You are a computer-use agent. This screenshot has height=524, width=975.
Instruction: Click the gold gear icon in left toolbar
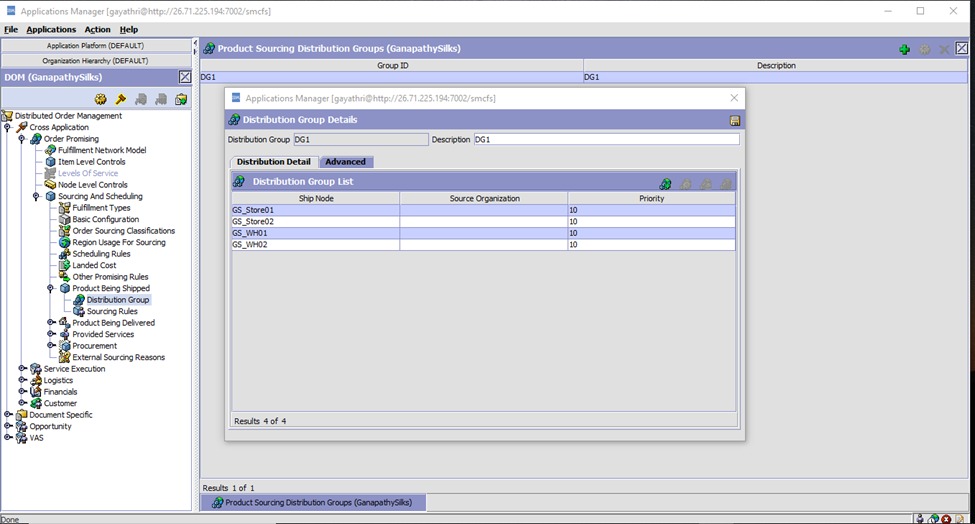[x=100, y=99]
